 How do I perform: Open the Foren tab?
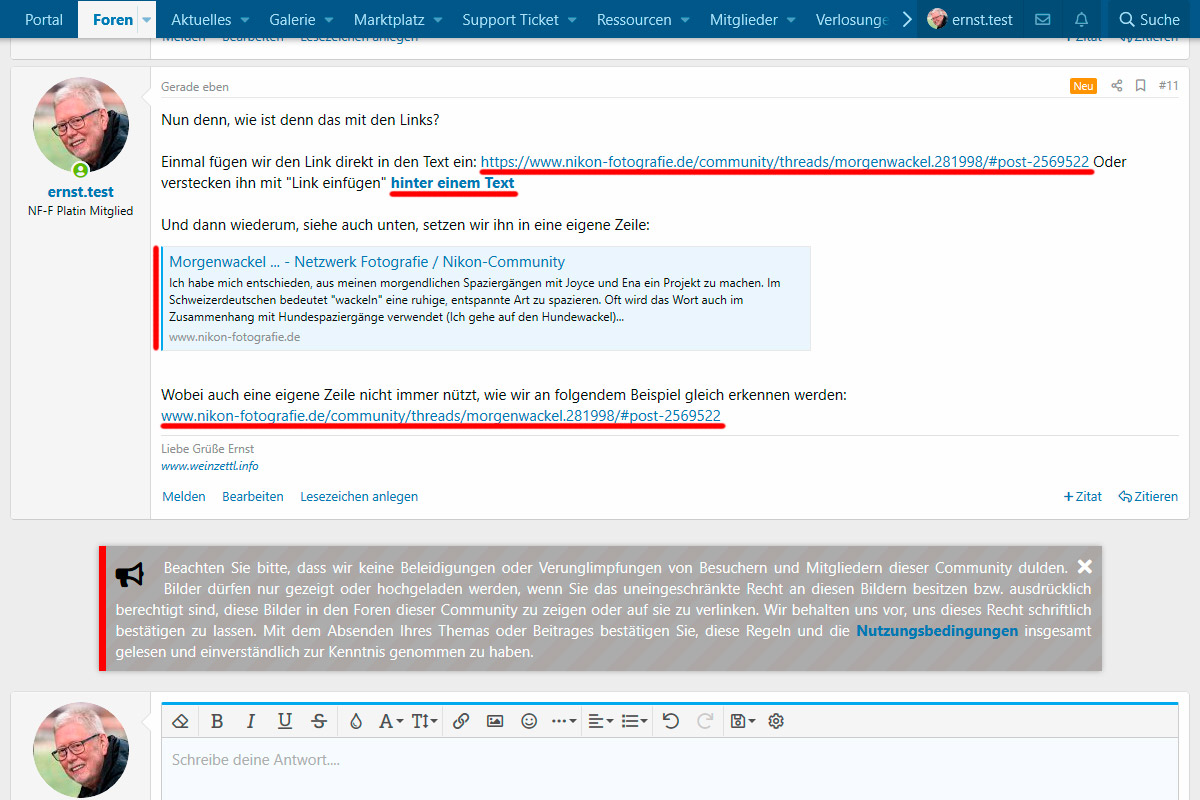coord(113,19)
